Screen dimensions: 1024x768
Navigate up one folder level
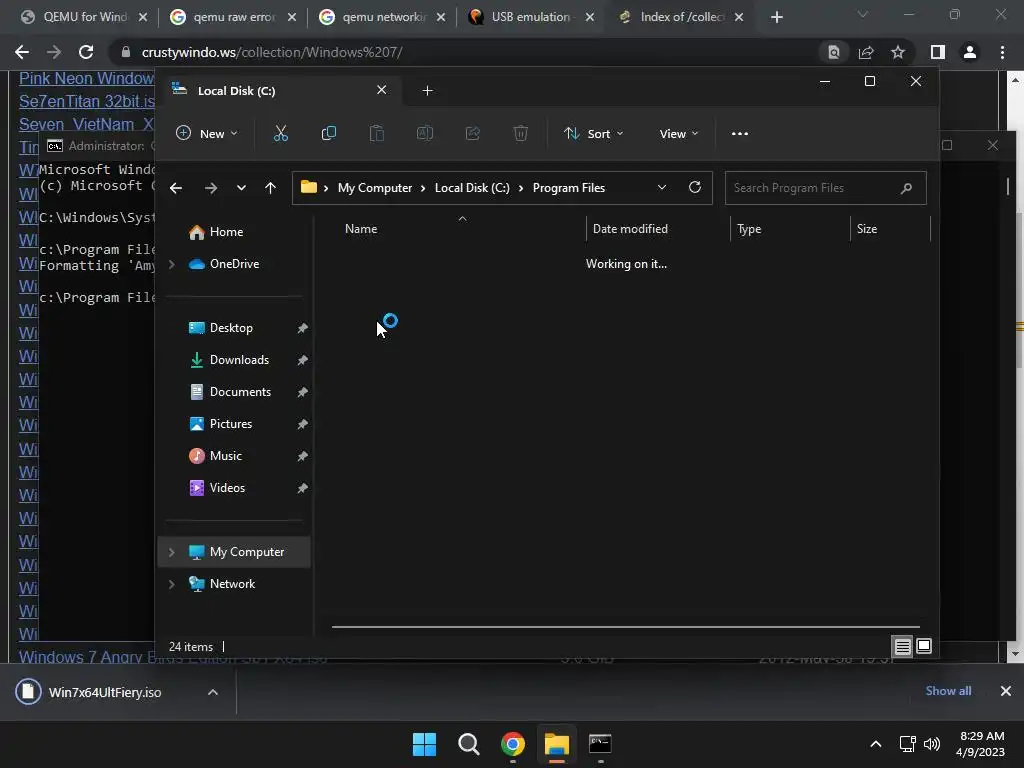(270, 188)
